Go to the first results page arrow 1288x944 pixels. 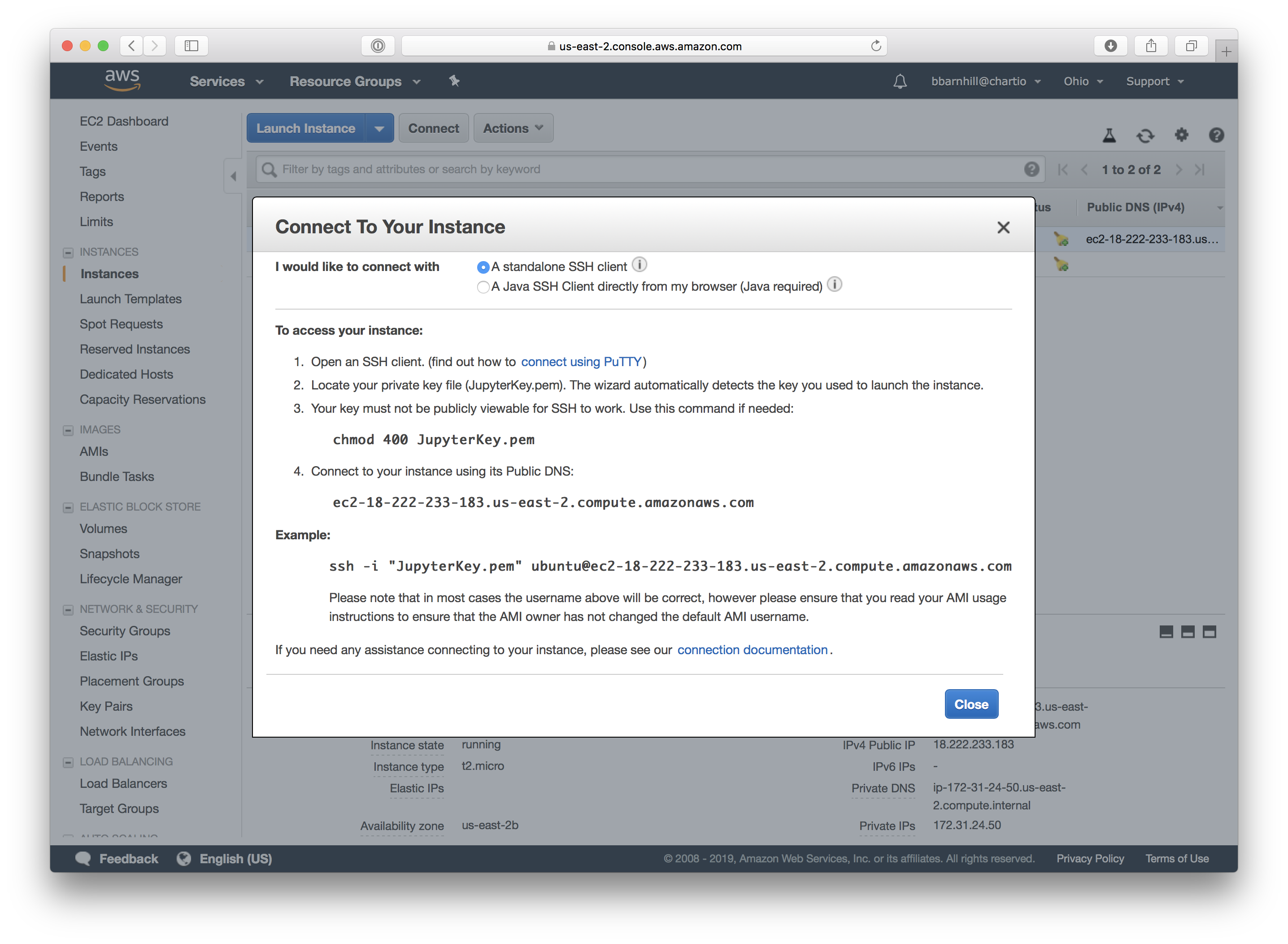pyautogui.click(x=1062, y=170)
